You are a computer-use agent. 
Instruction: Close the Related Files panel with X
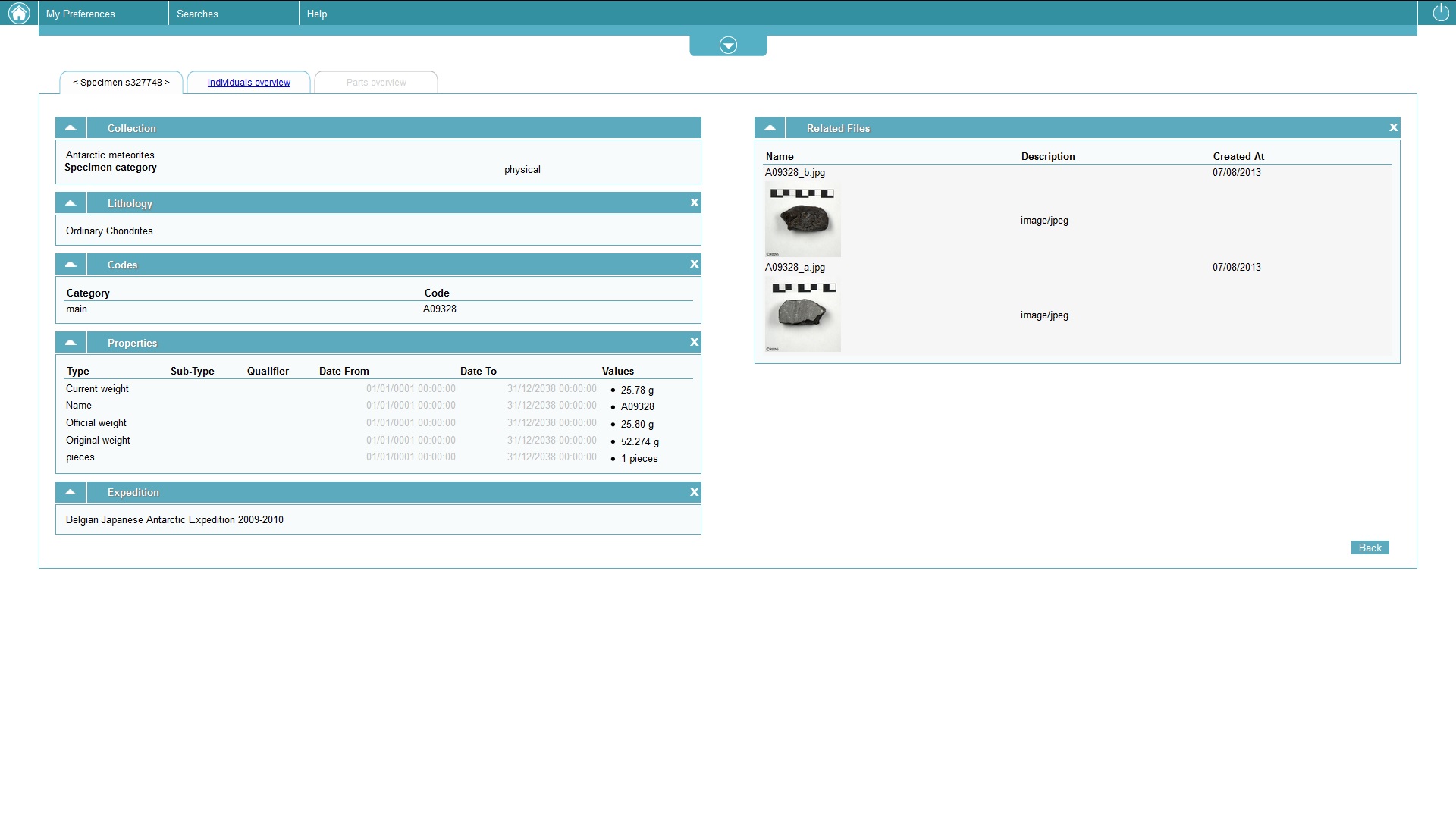tap(1393, 127)
